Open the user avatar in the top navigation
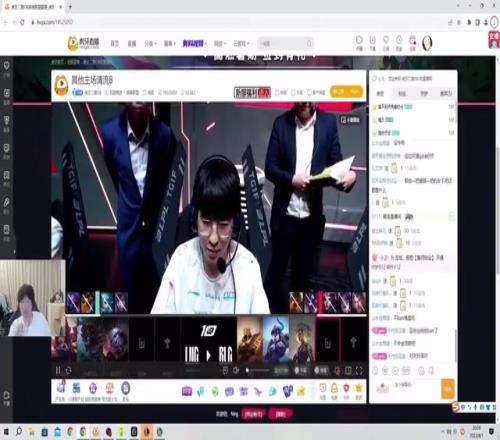The height and width of the screenshot is (440, 500). pos(427,43)
